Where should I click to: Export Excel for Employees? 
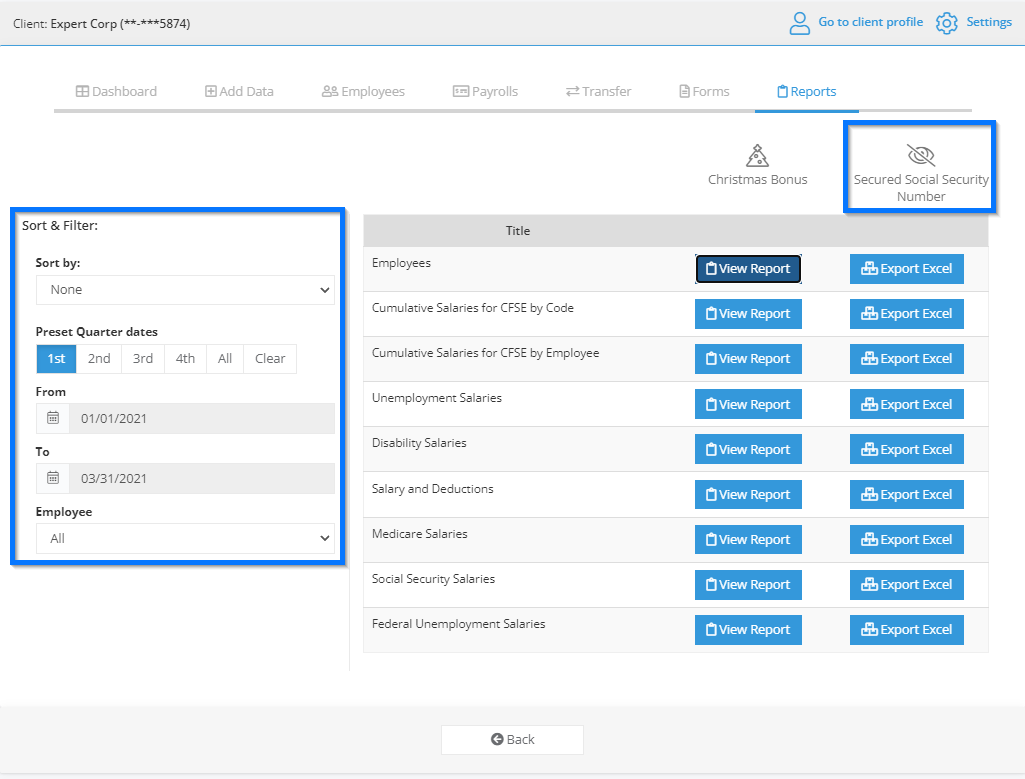tap(906, 269)
